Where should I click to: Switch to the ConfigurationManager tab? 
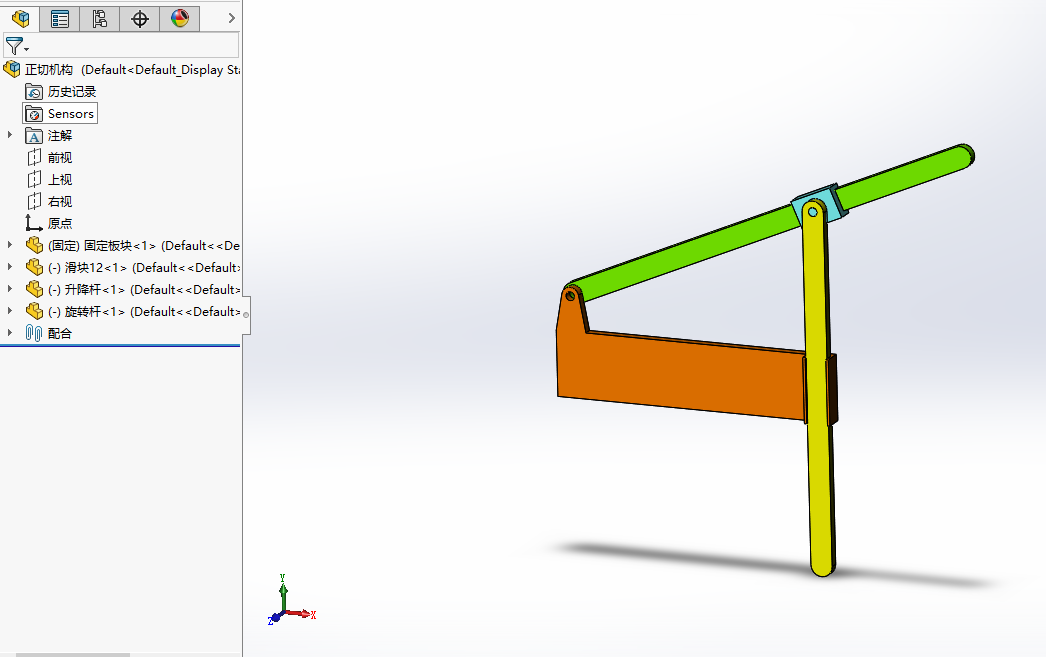click(99, 19)
